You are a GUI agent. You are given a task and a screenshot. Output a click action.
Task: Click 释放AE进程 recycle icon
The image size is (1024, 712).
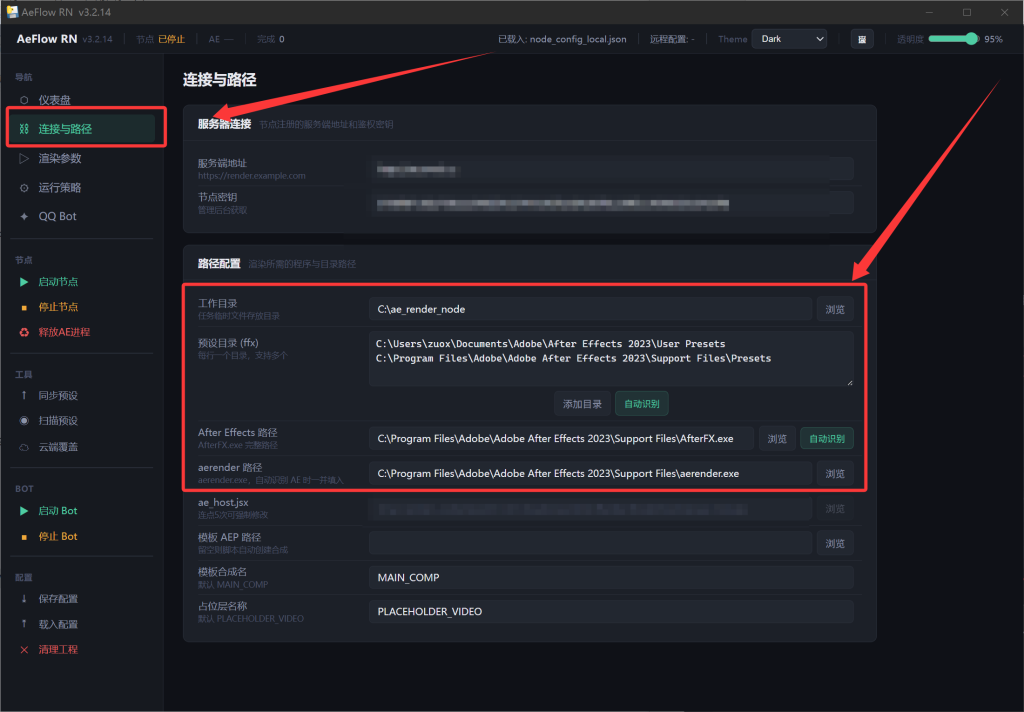(24, 332)
